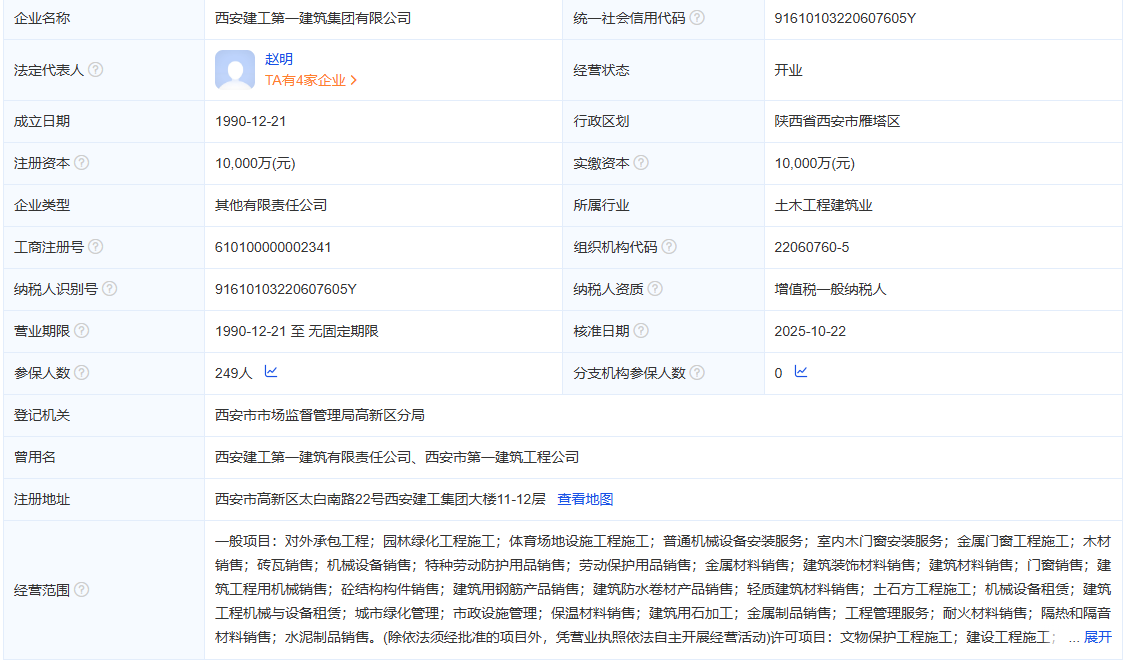Select registration authority 西安市市场监督管理局高新区分局
Viewport: 1125px width, 664px height.
tap(319, 415)
